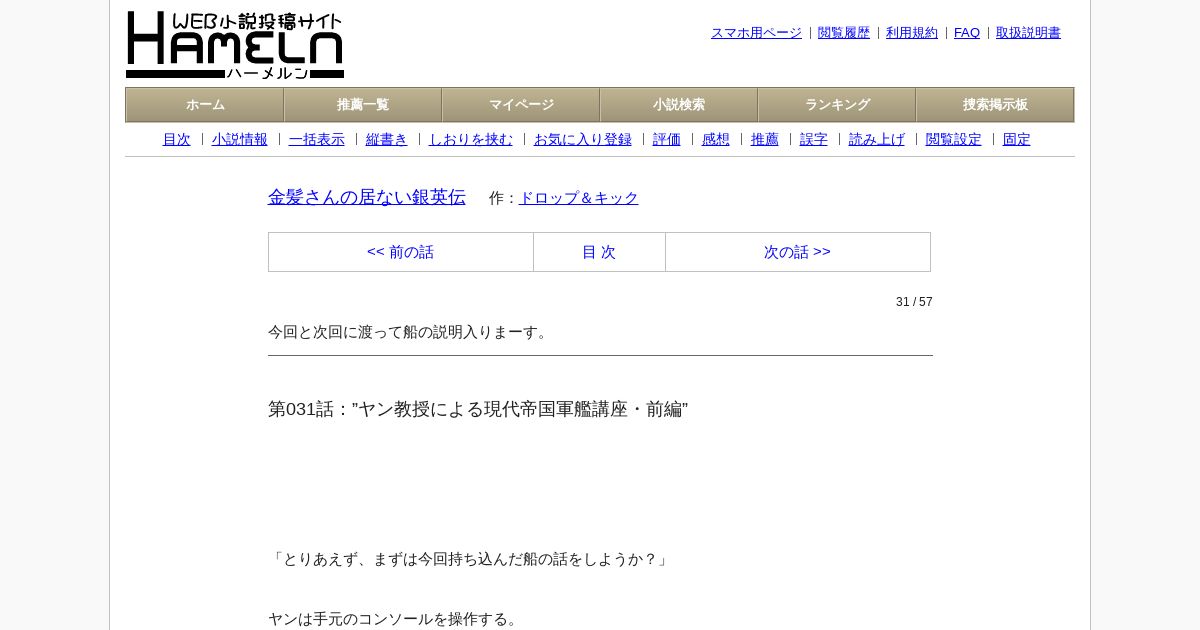
Task: Go to the previous chapter (<< 前の話)
Action: click(401, 252)
